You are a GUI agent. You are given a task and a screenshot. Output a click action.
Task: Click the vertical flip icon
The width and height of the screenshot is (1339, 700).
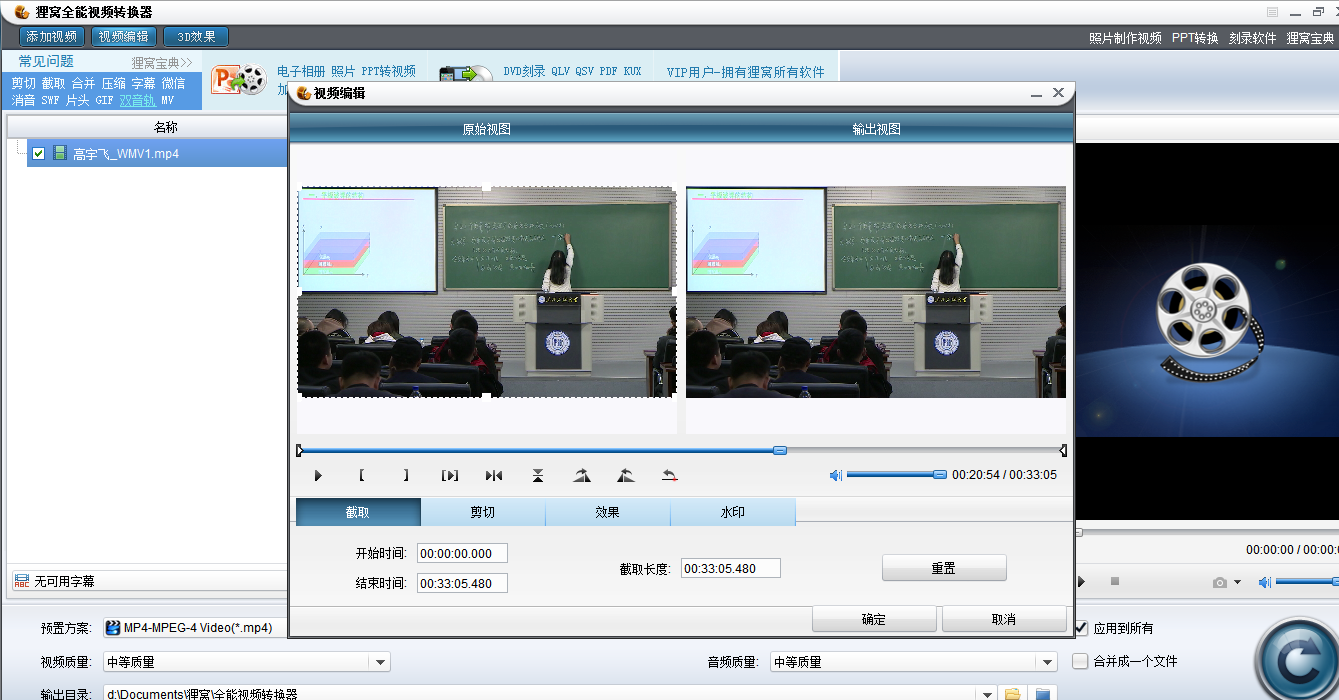tap(538, 476)
